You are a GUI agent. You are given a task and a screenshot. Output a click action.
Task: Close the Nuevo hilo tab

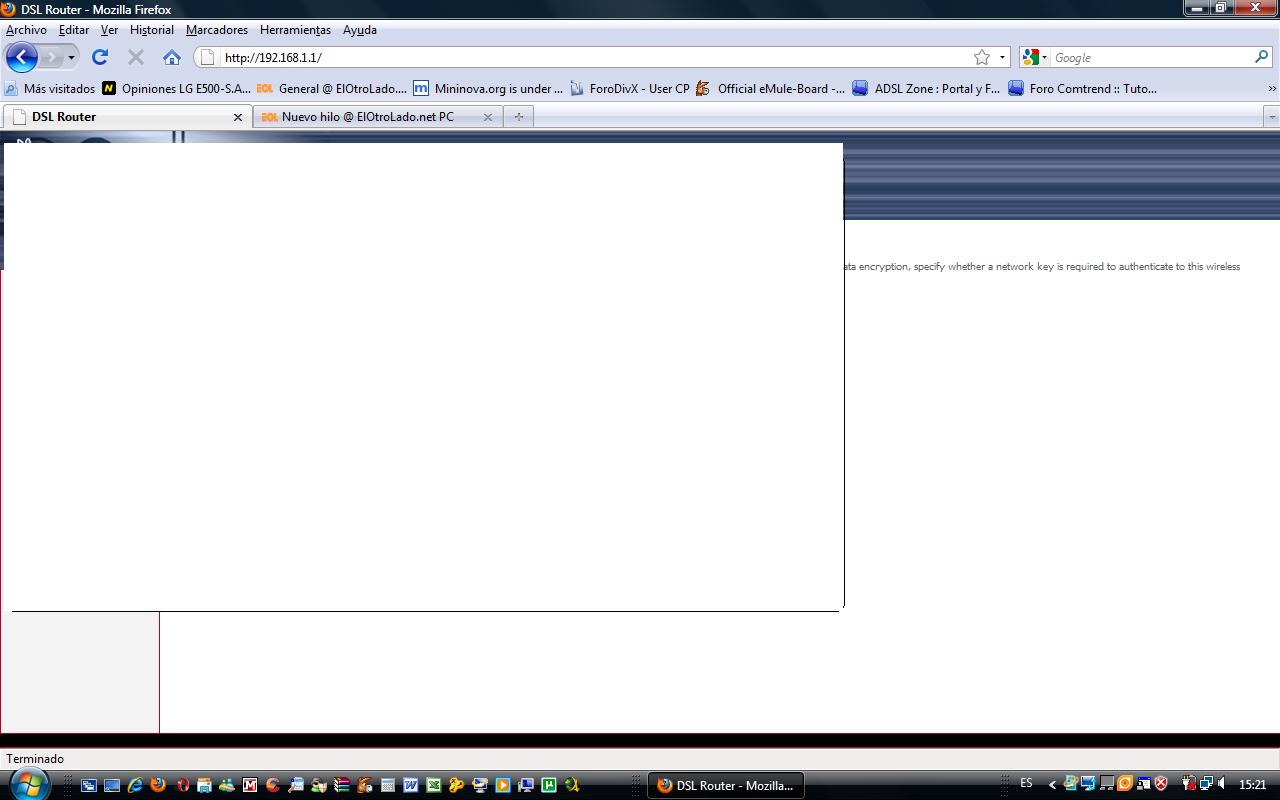(488, 117)
